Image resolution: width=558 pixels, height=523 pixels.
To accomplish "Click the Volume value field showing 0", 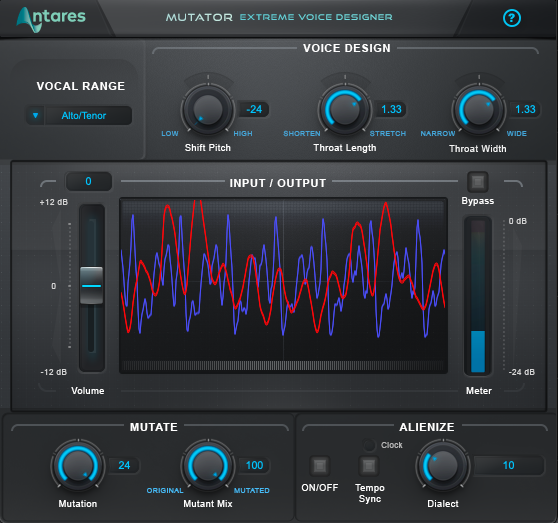I will click(x=89, y=181).
